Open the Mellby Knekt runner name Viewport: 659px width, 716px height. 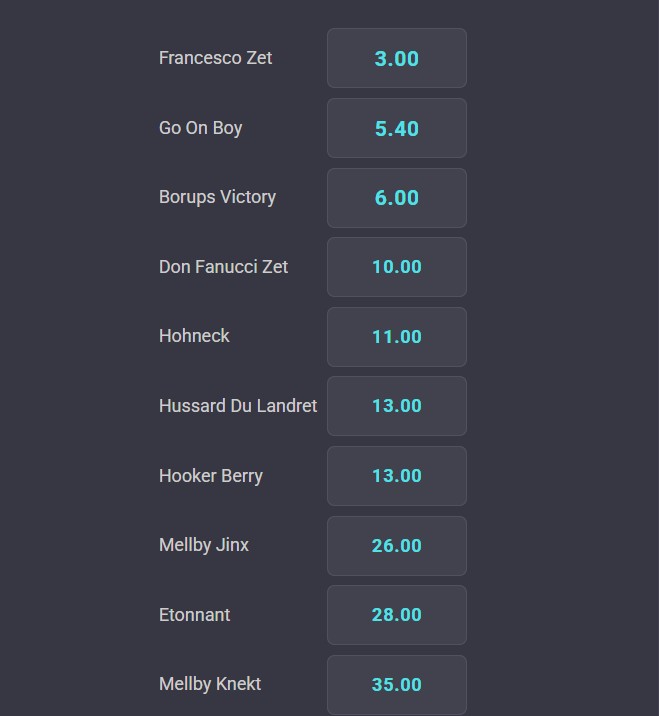[x=210, y=684]
